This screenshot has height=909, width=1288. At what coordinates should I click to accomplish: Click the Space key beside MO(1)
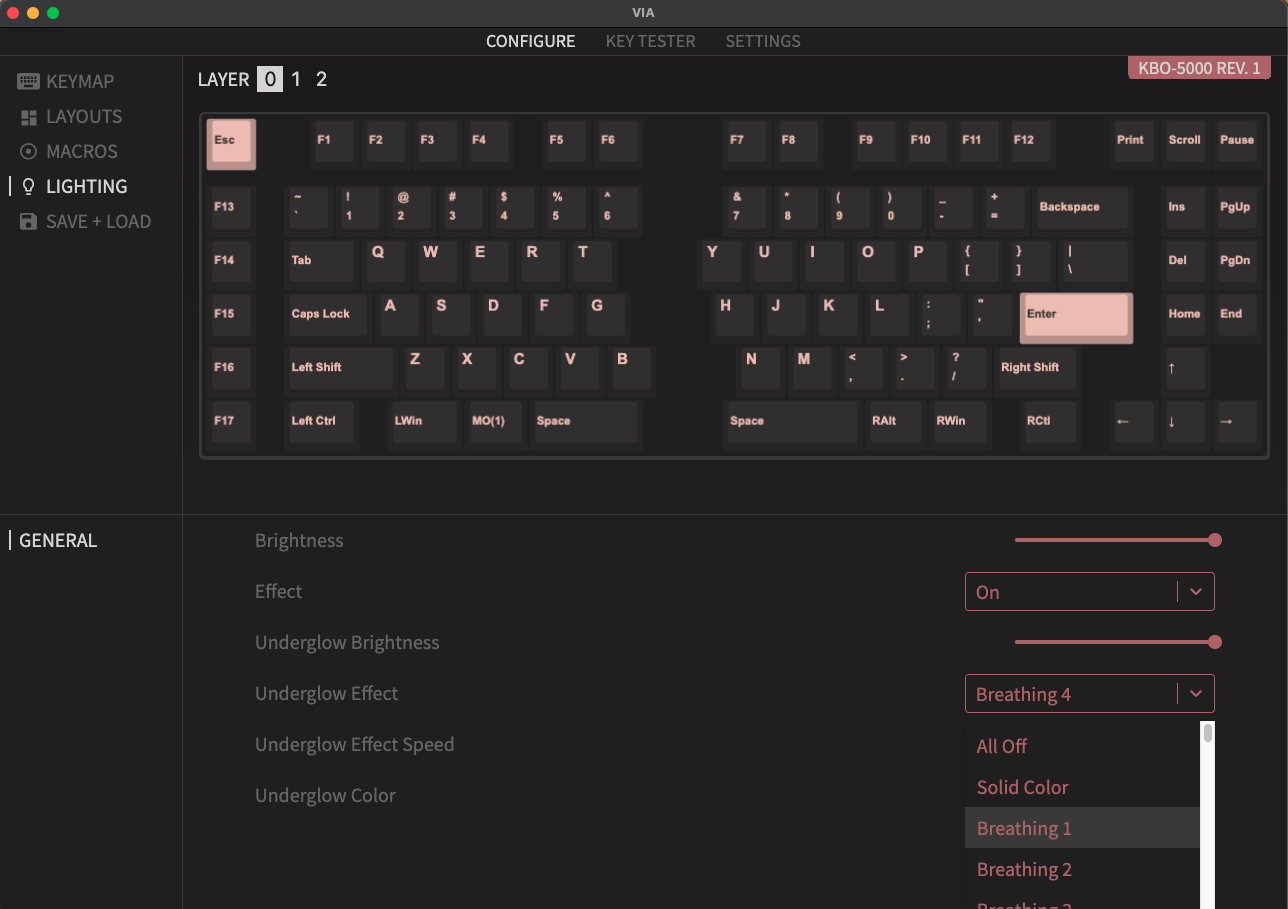click(x=585, y=422)
